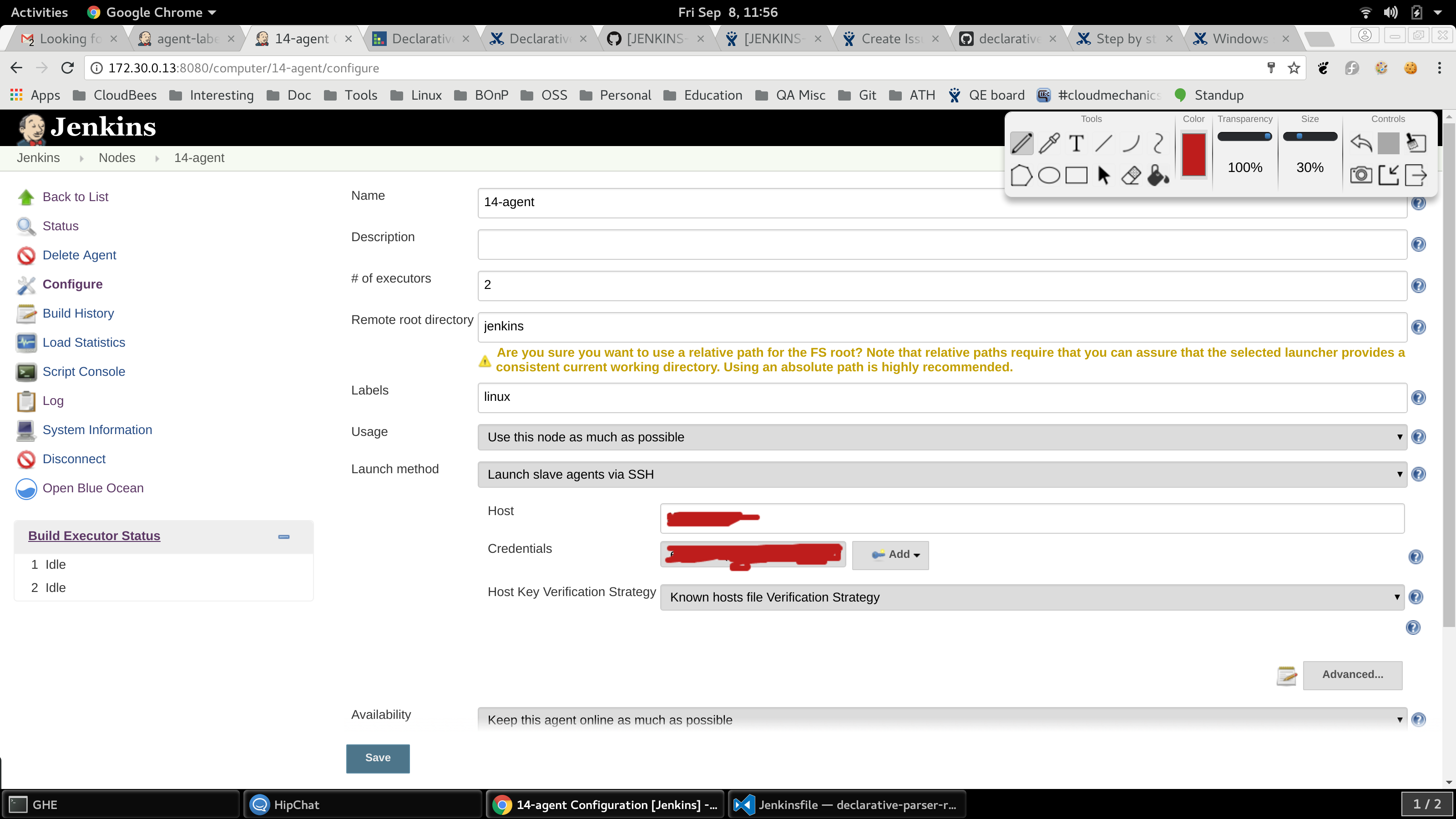Open the Launch method dropdown
Screen dimensions: 1456x819
point(942,474)
